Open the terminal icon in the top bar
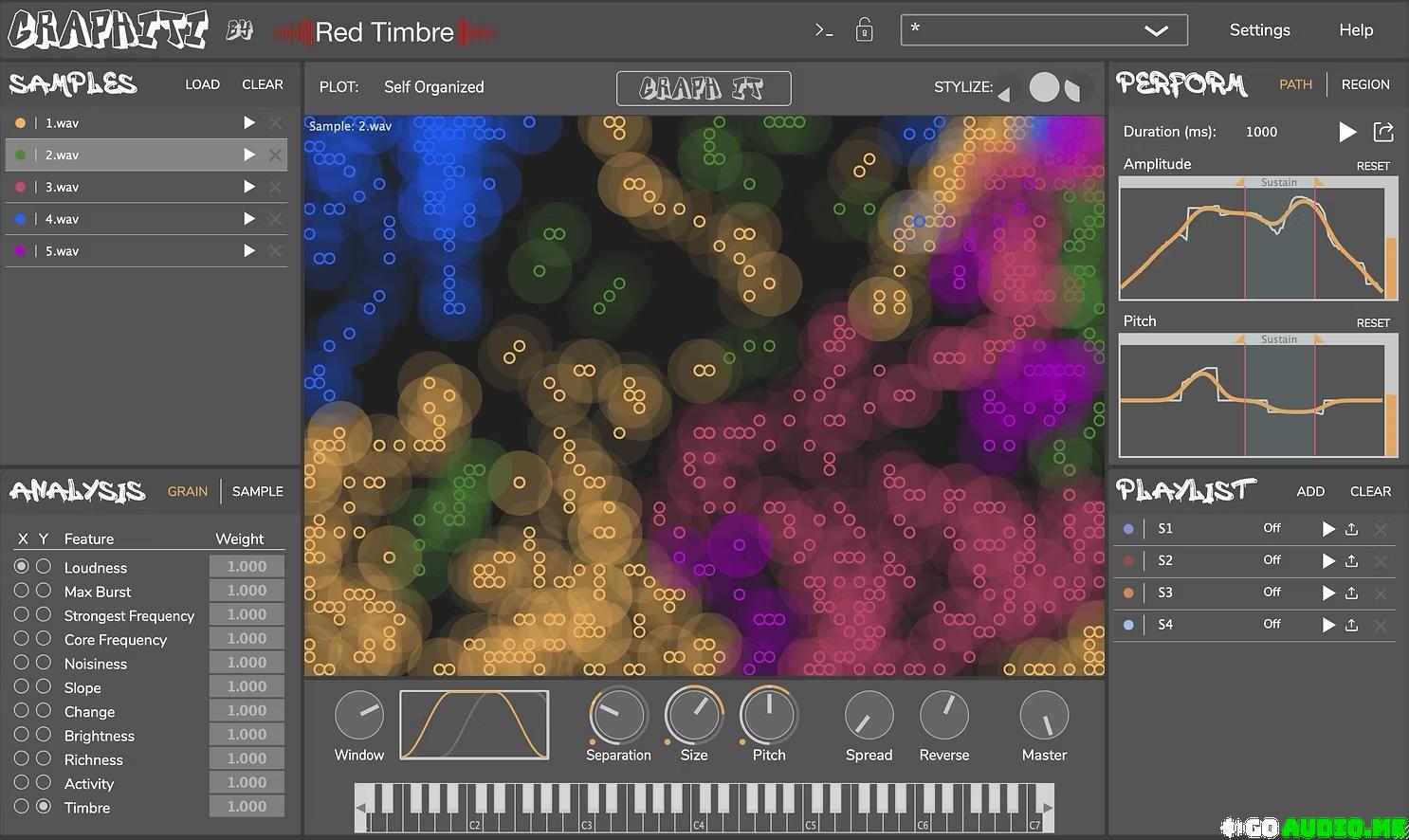1409x840 pixels. 822,29
